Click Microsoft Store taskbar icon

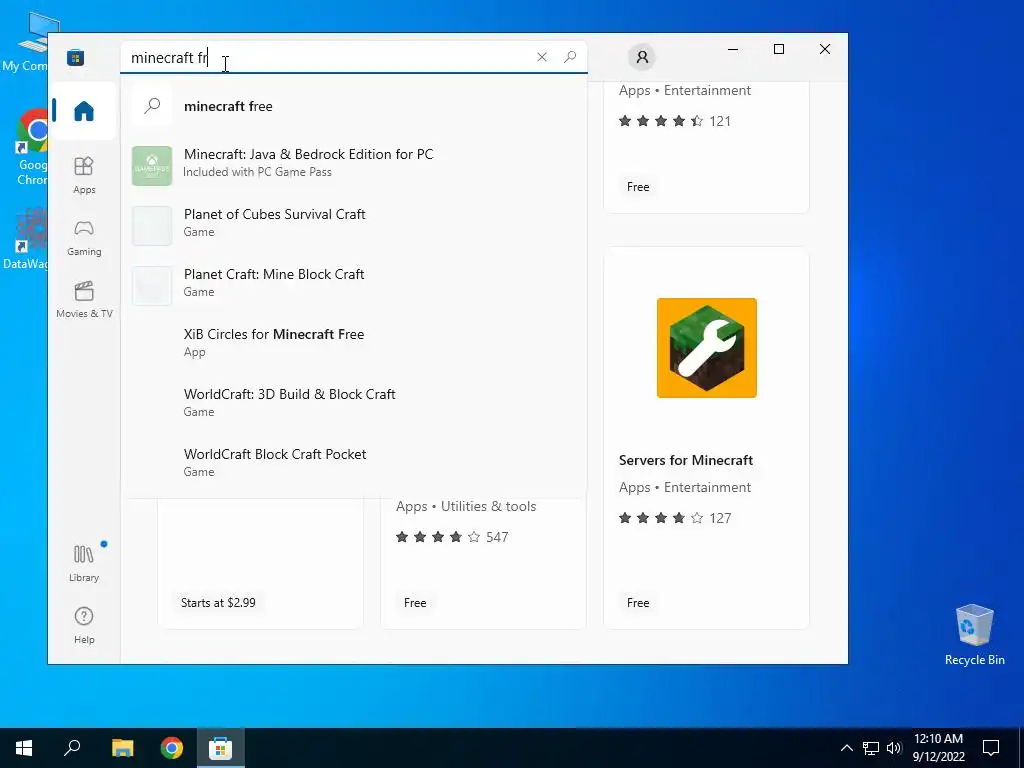pos(221,748)
